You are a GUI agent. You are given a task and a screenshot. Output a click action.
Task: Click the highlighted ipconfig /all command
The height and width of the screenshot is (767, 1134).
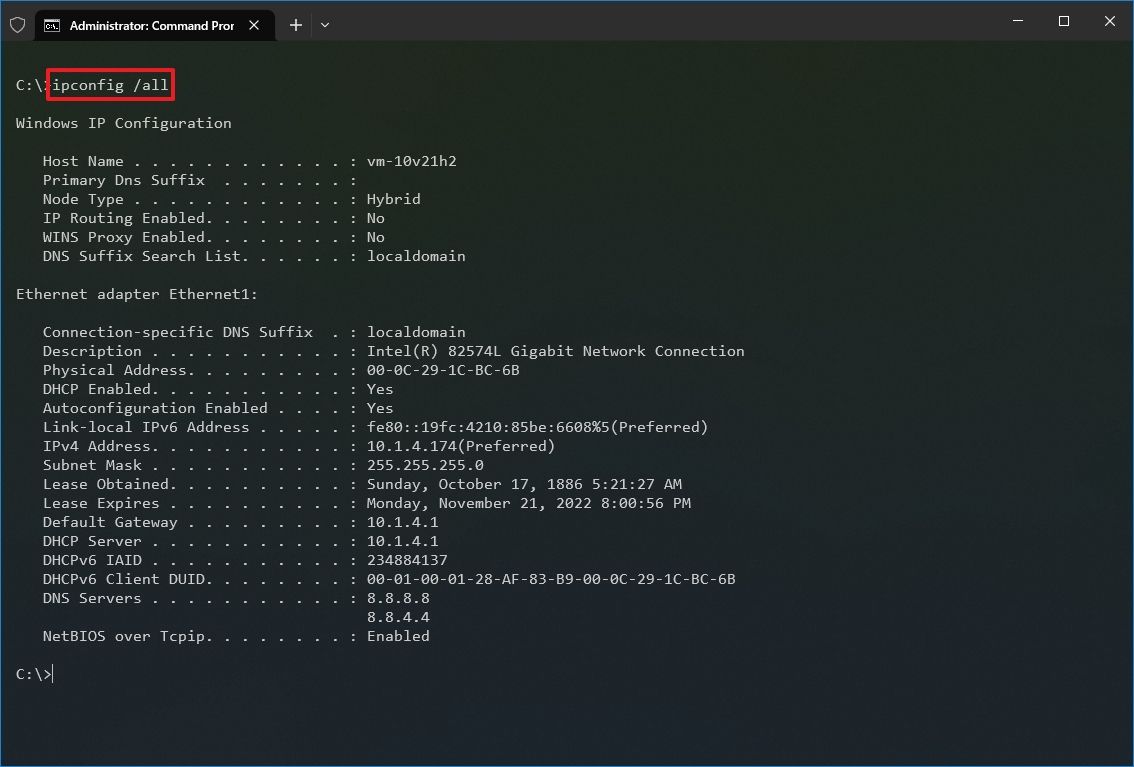coord(110,85)
